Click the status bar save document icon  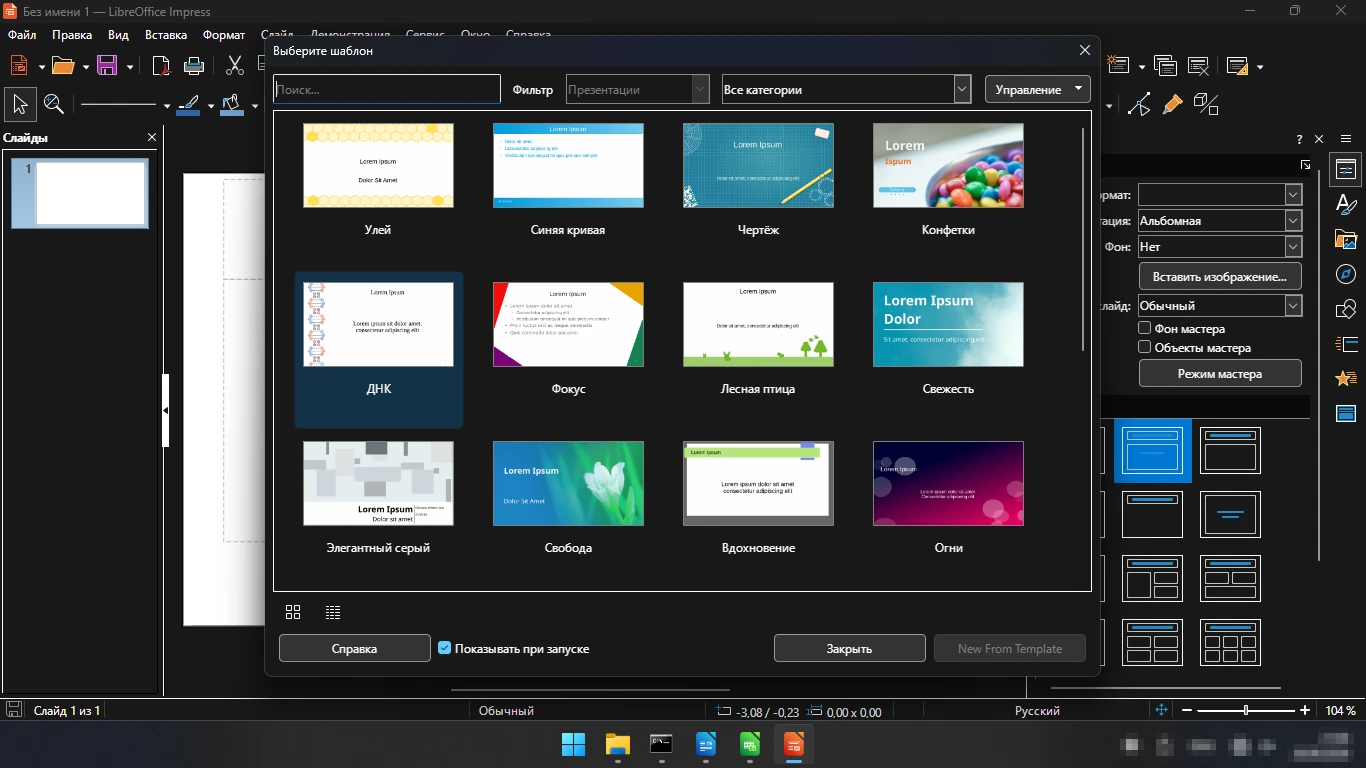(14, 710)
